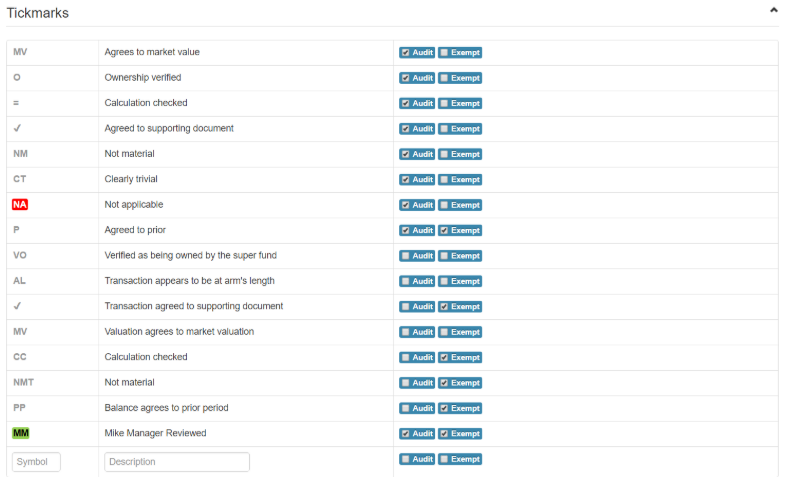Click the AL arm's length tickmark symbol
The image size is (788, 488).
(20, 281)
